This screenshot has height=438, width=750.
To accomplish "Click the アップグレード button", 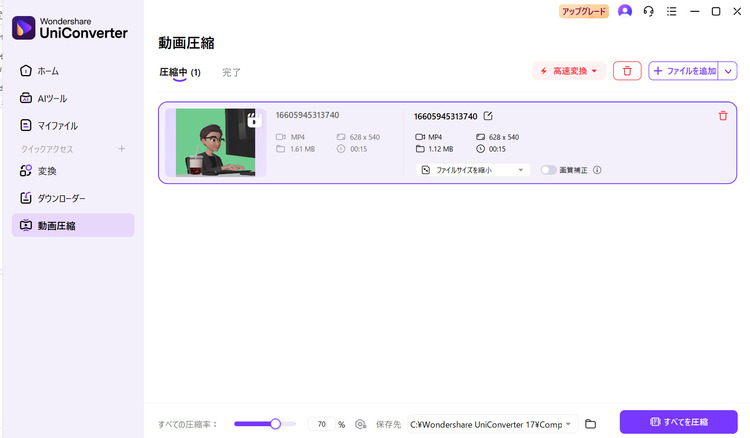I will 583,11.
